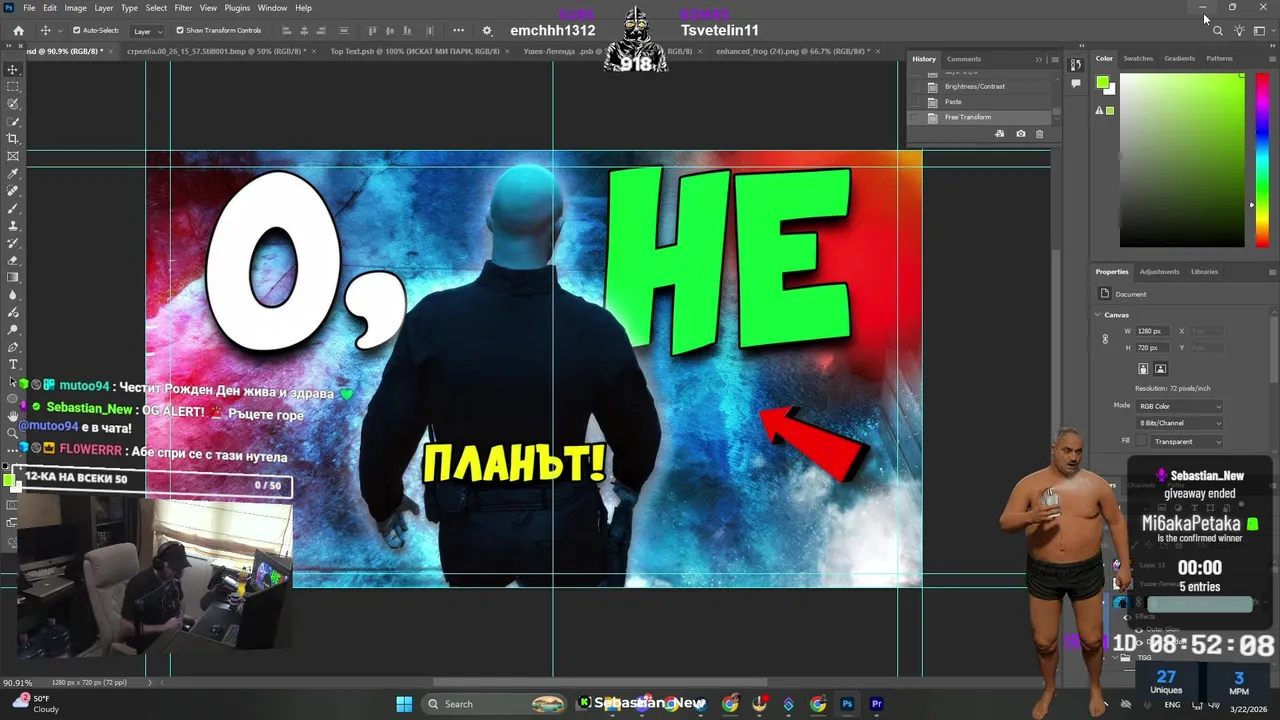The image size is (1280, 720).
Task: Switch to enhanced_frog (24).png document tab
Action: coord(793,51)
